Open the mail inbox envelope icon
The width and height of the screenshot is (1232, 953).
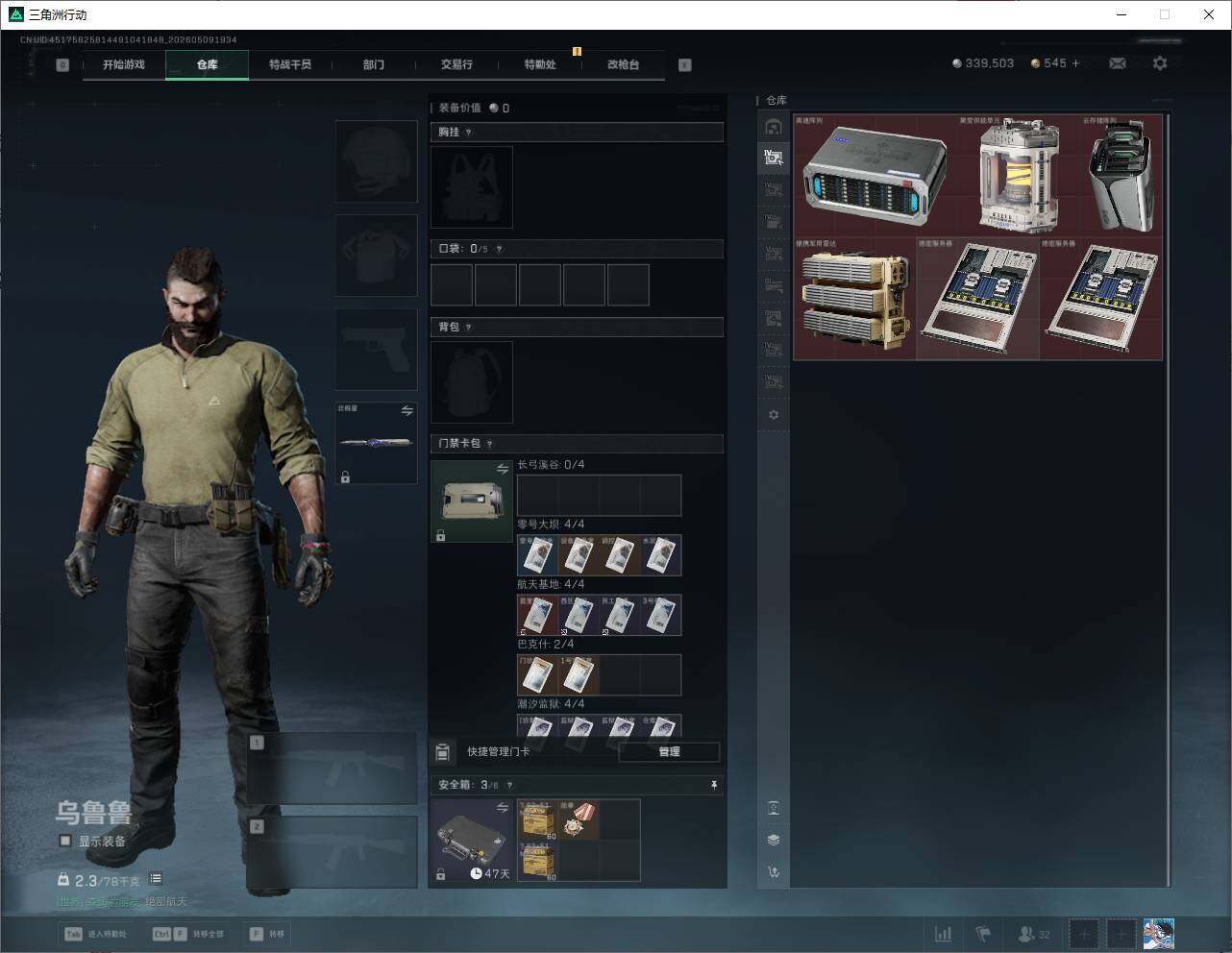point(1118,63)
